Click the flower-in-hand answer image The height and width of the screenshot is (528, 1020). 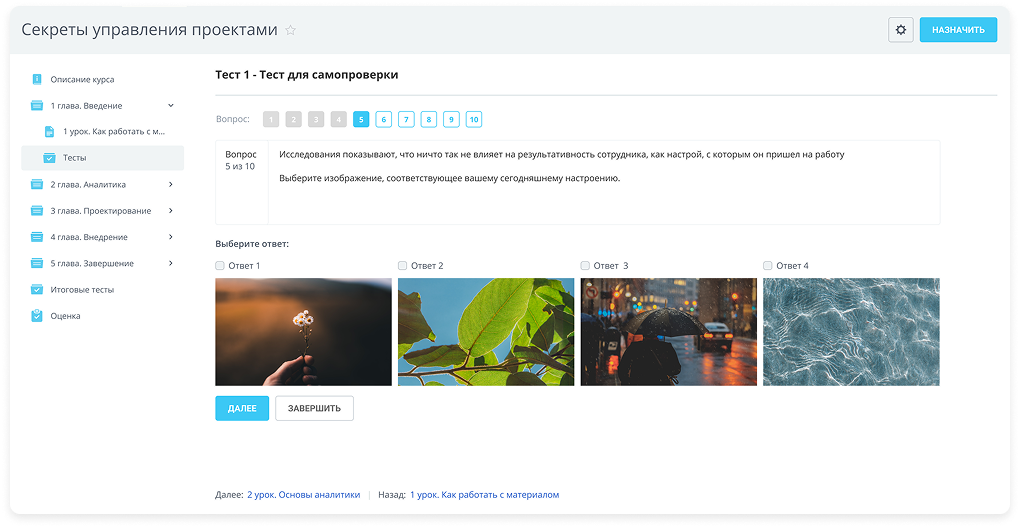pyautogui.click(x=303, y=332)
